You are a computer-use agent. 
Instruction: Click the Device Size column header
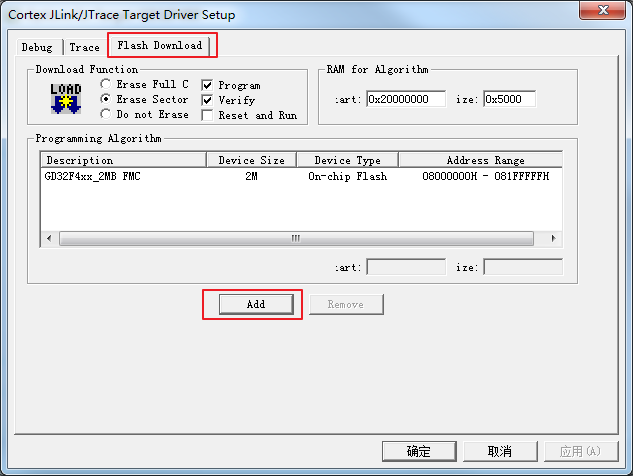point(252,160)
